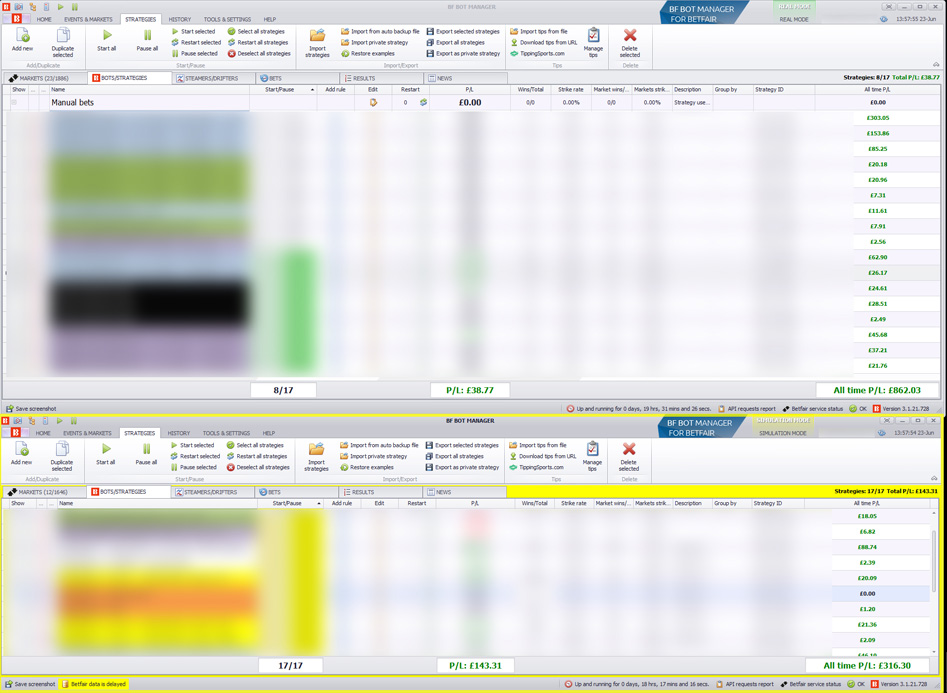The height and width of the screenshot is (693, 947).
Task: Edit the Manual bets strategy
Action: (x=373, y=103)
